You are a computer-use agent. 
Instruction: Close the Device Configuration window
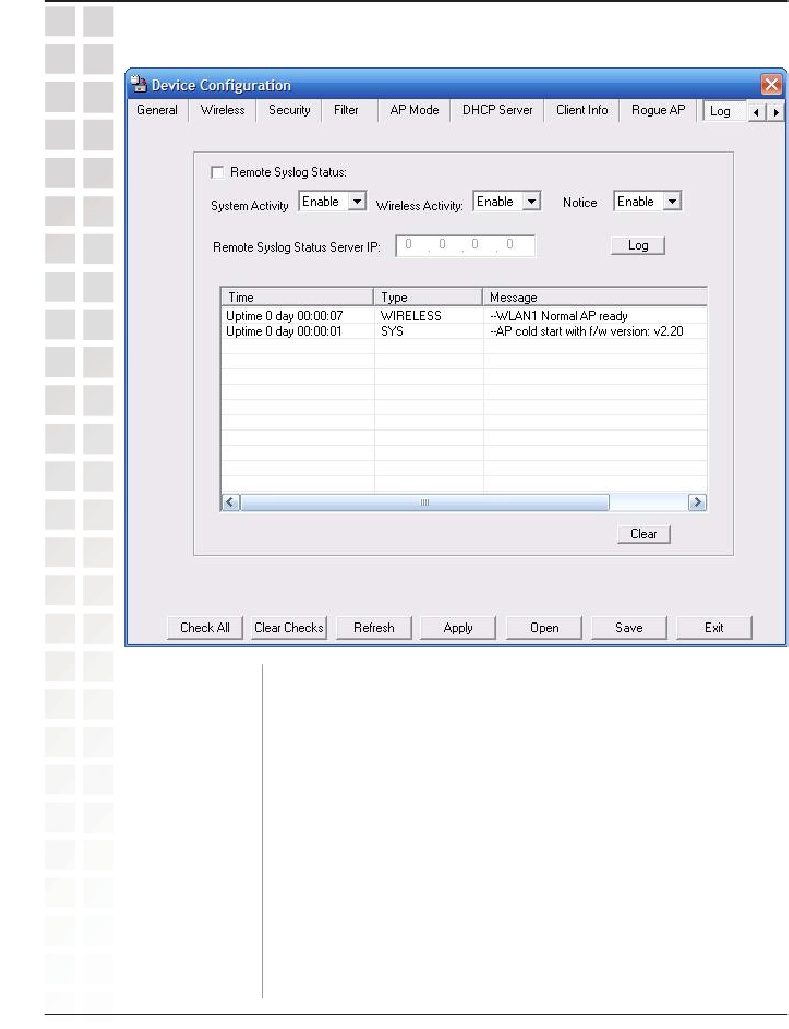(770, 85)
